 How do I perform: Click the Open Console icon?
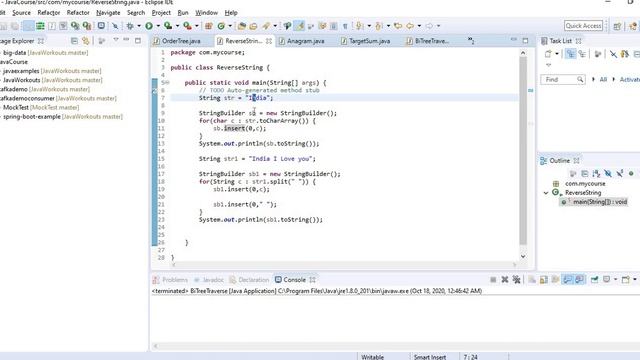625,280
